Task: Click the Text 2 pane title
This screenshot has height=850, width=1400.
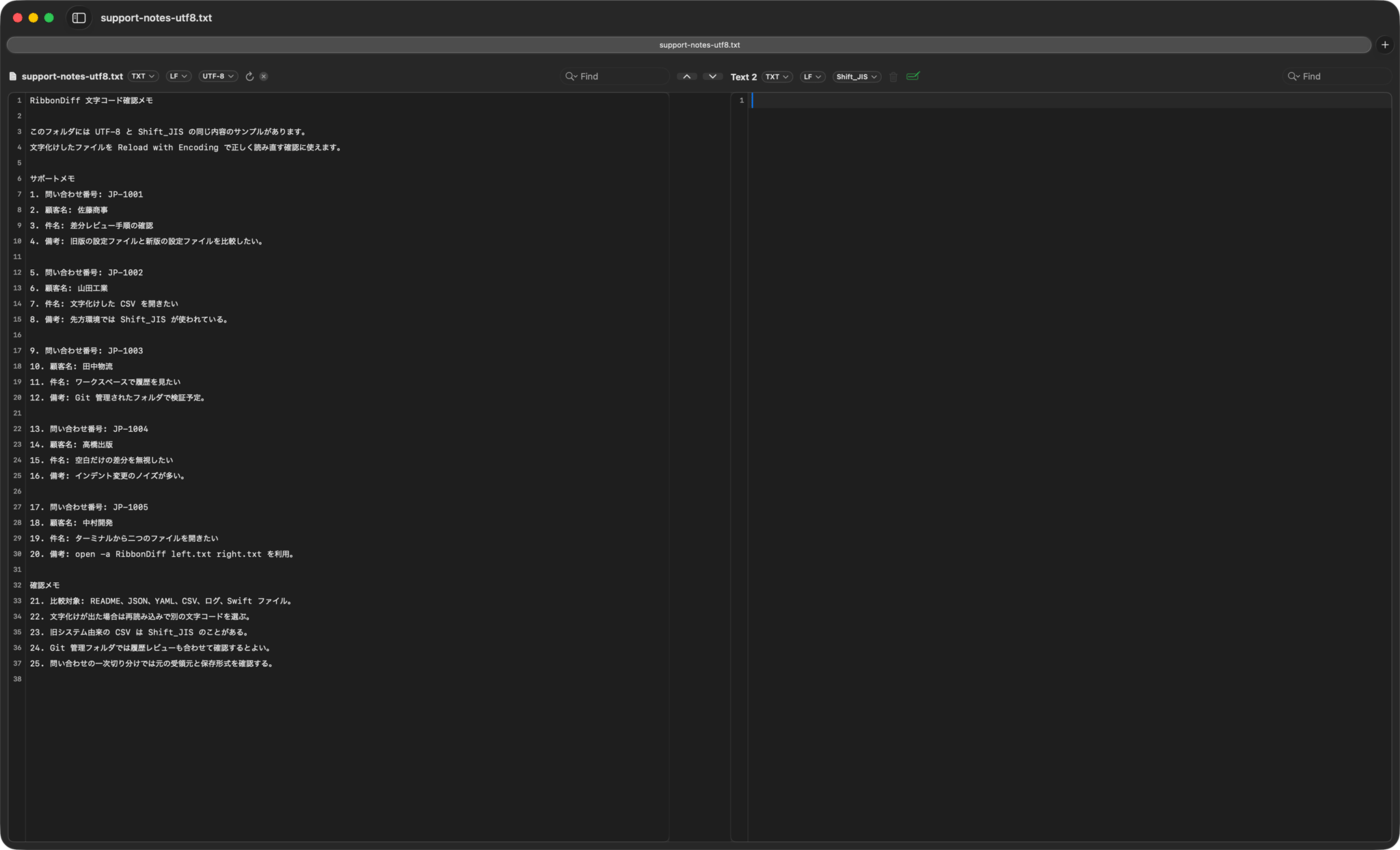Action: [744, 77]
